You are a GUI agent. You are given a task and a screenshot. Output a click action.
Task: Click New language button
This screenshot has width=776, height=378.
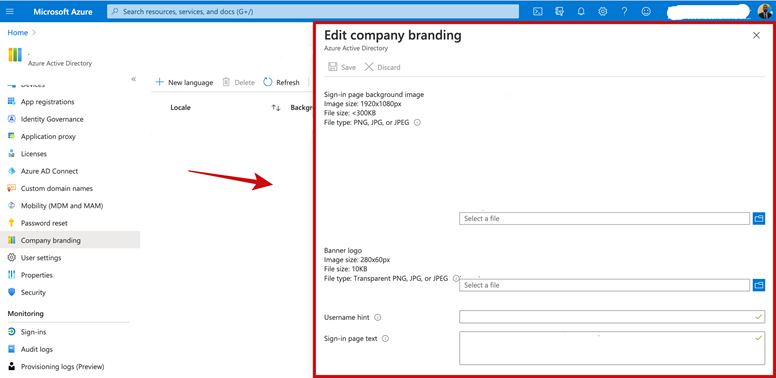[184, 82]
